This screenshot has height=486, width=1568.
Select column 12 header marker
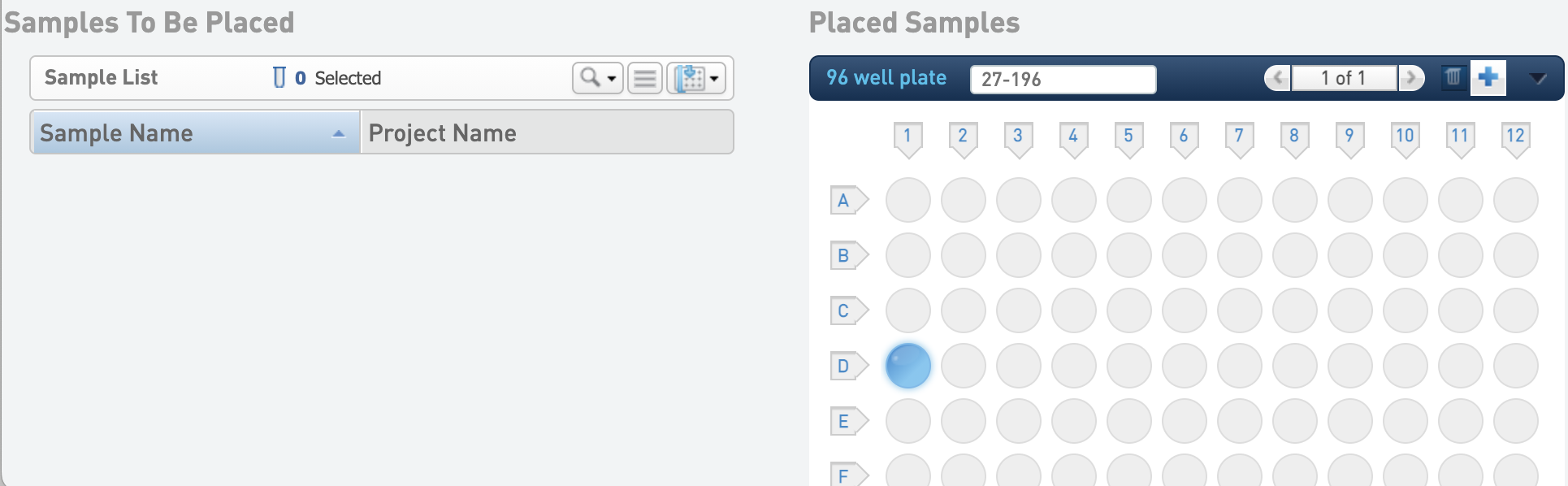(1515, 138)
